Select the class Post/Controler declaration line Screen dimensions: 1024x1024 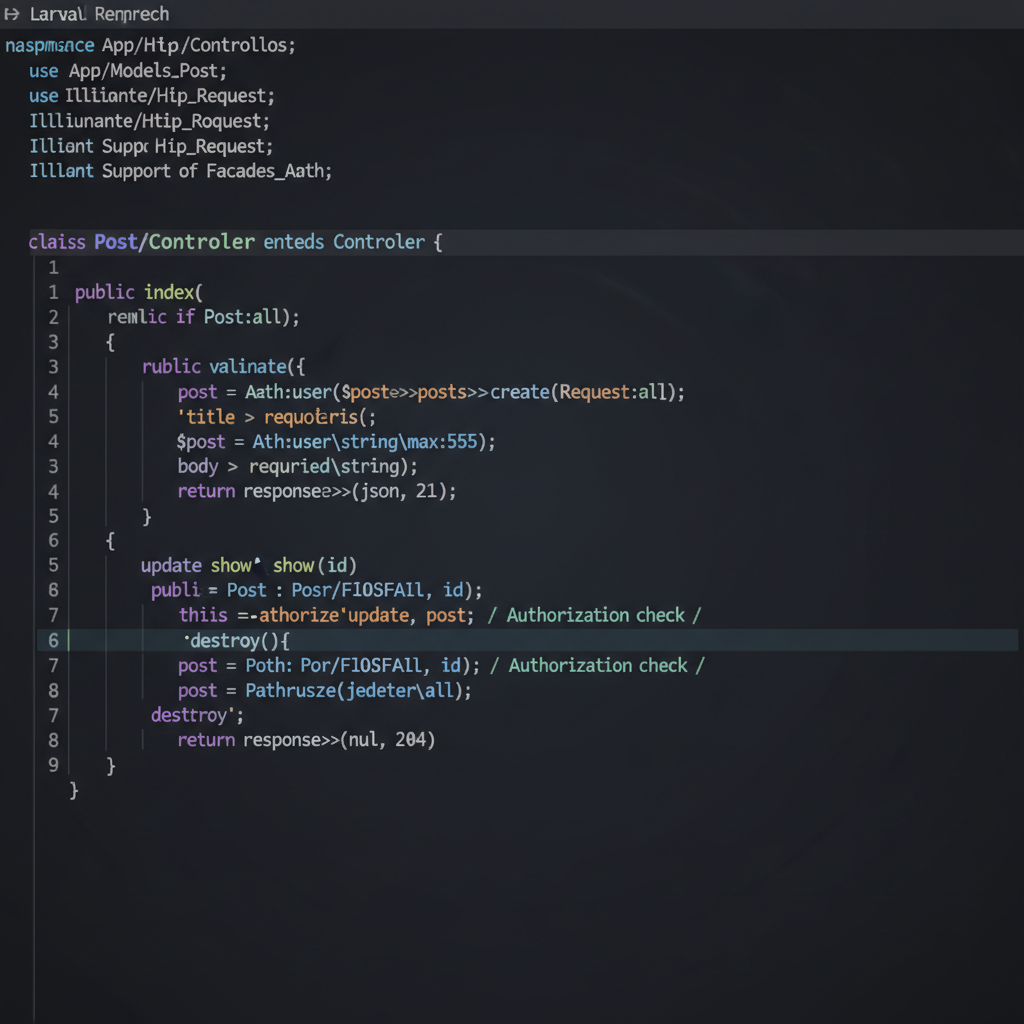[235, 242]
